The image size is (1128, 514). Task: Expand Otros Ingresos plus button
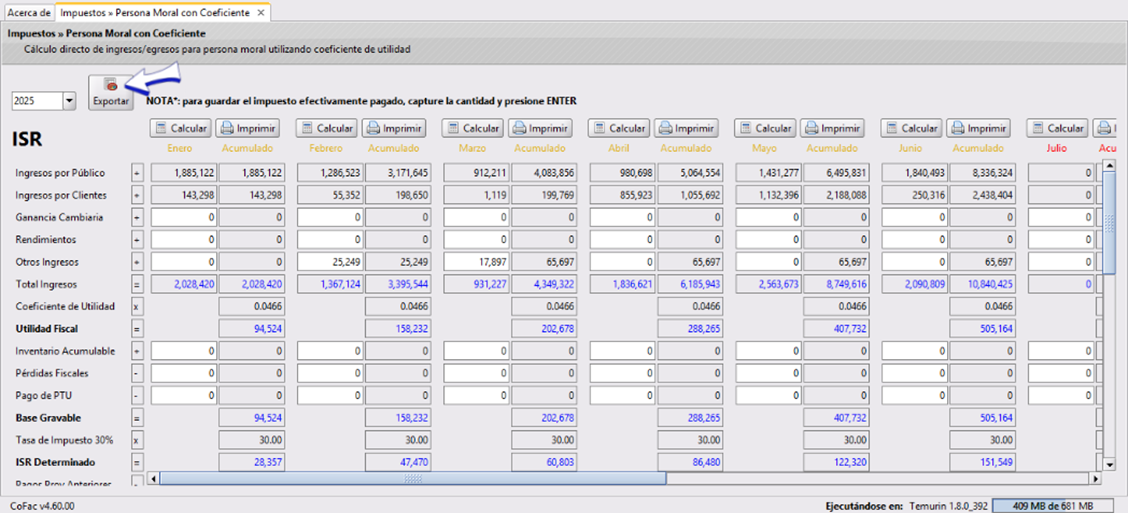[x=138, y=262]
